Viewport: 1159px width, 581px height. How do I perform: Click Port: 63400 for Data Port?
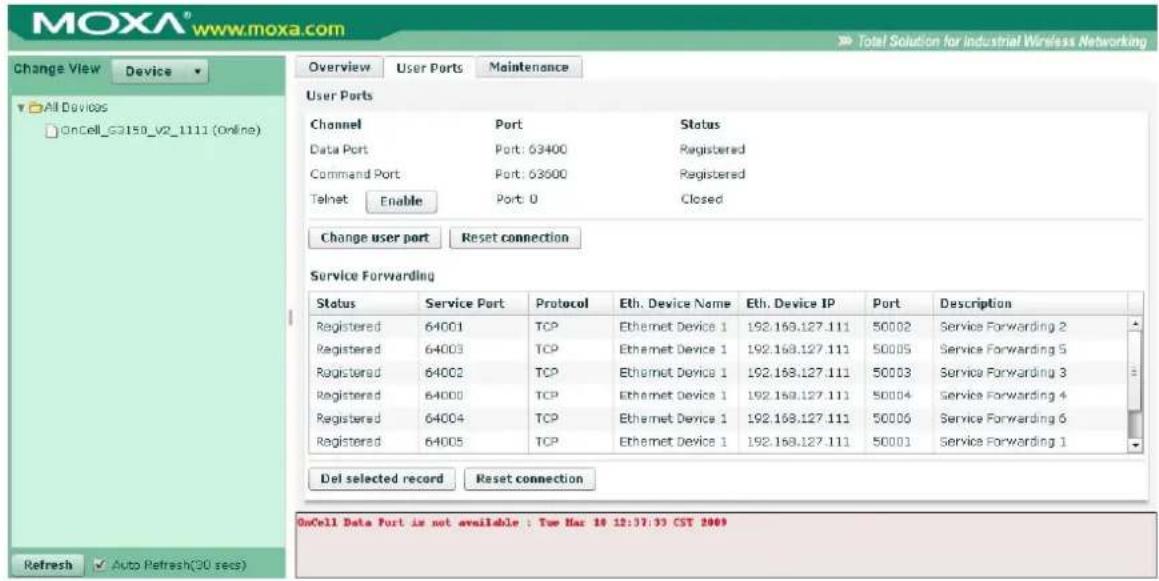[x=531, y=150]
